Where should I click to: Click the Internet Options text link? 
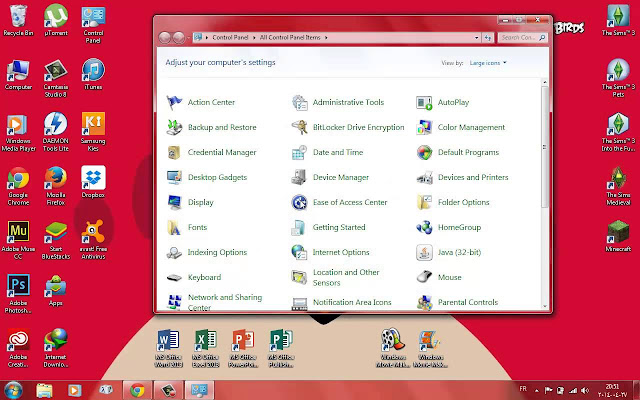tap(341, 252)
